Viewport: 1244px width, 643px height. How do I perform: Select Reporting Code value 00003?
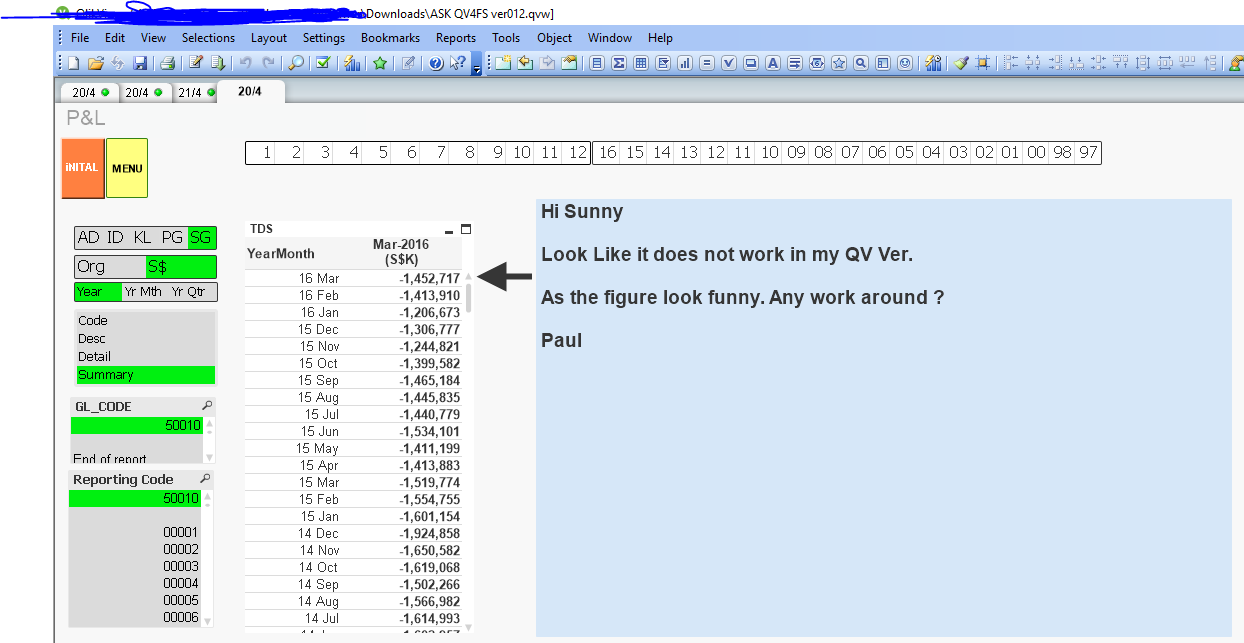coord(181,566)
